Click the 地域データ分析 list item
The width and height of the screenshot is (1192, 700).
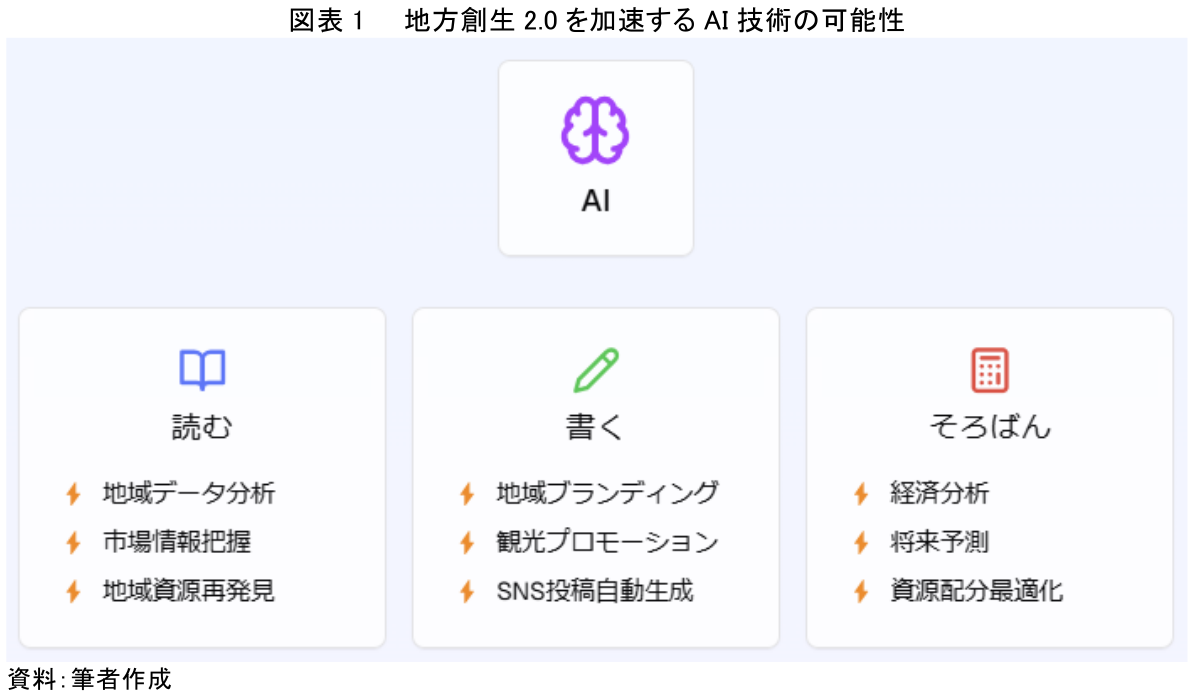coord(189,493)
